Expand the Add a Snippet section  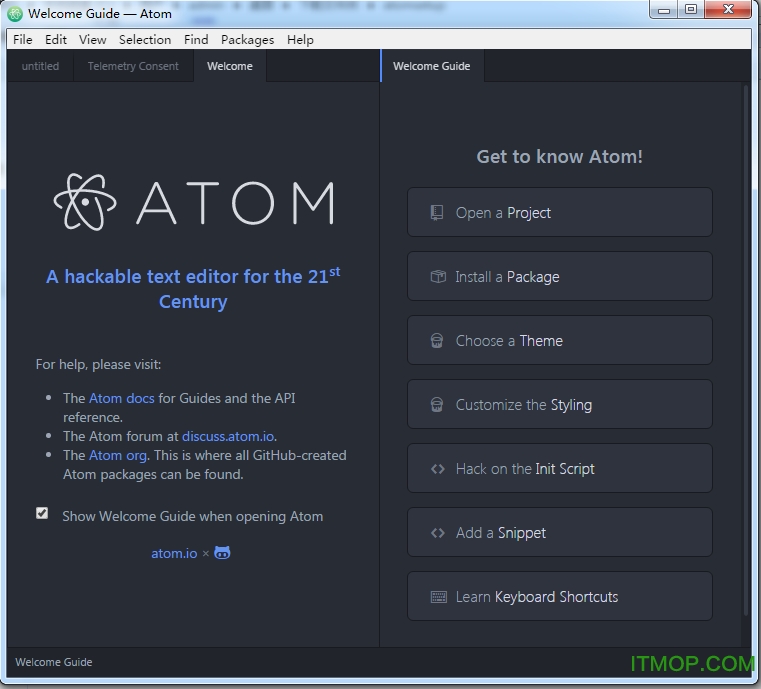(560, 533)
